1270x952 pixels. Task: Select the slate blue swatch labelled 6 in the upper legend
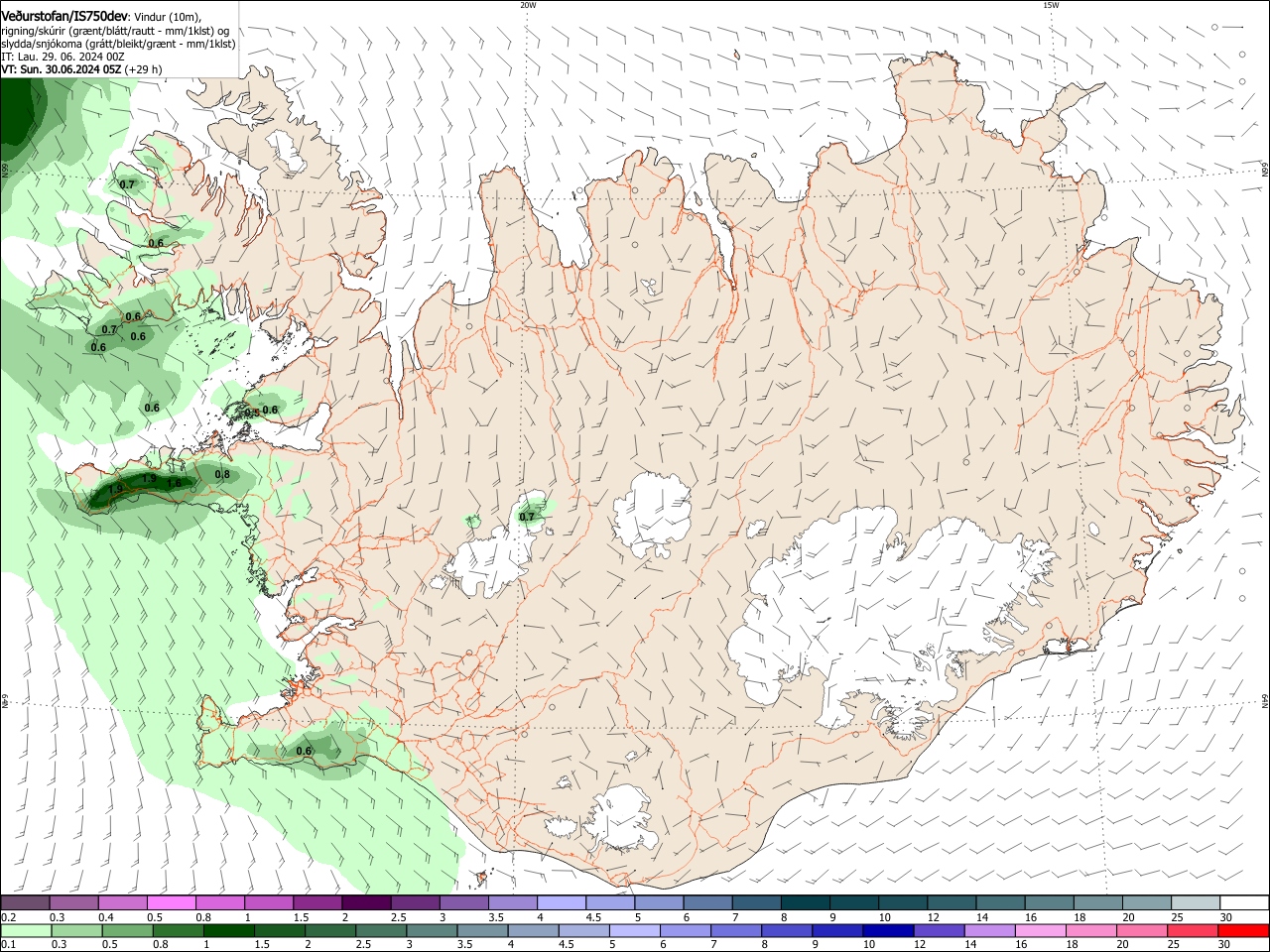pos(708,902)
